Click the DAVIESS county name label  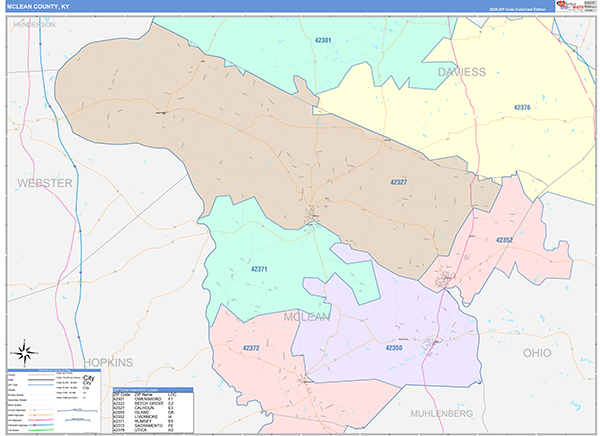[461, 72]
